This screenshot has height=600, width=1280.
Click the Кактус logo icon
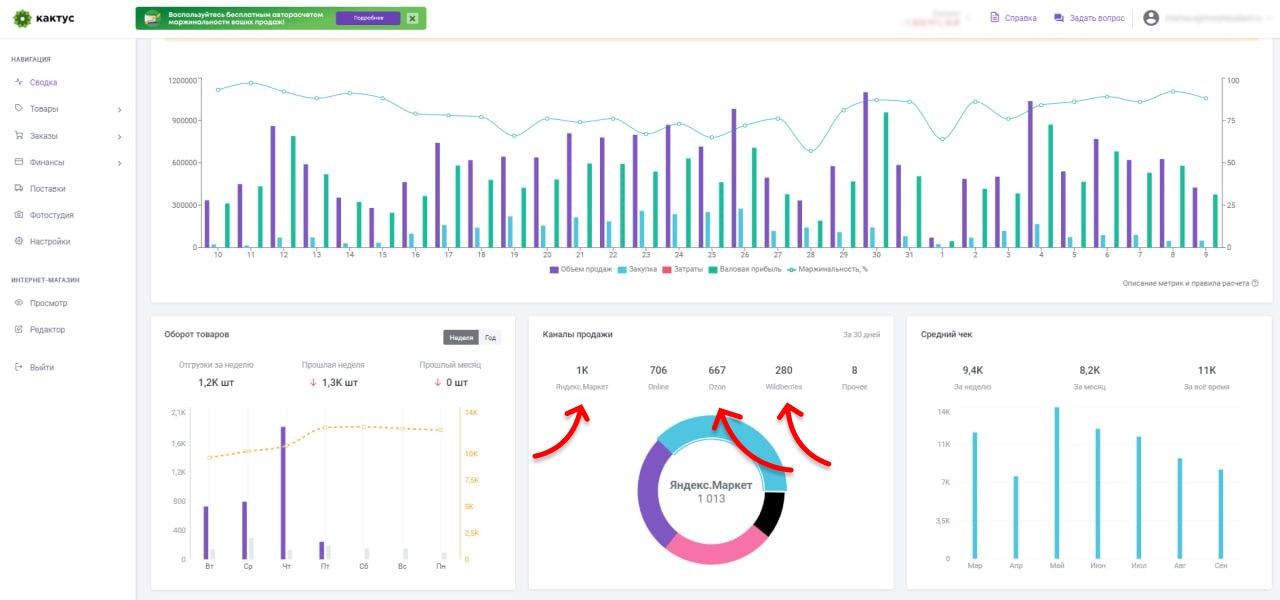point(22,18)
